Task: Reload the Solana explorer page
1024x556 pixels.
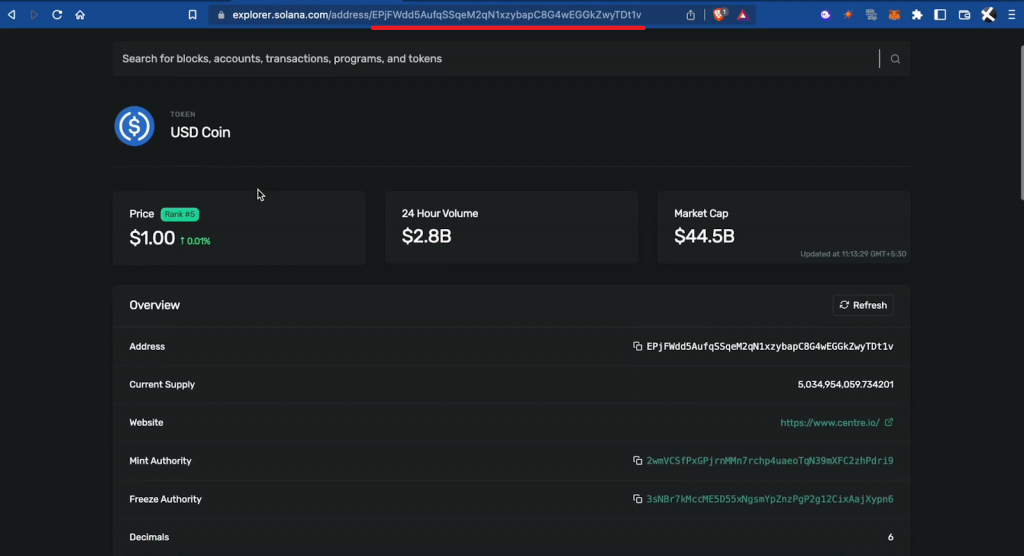Action: click(x=57, y=14)
